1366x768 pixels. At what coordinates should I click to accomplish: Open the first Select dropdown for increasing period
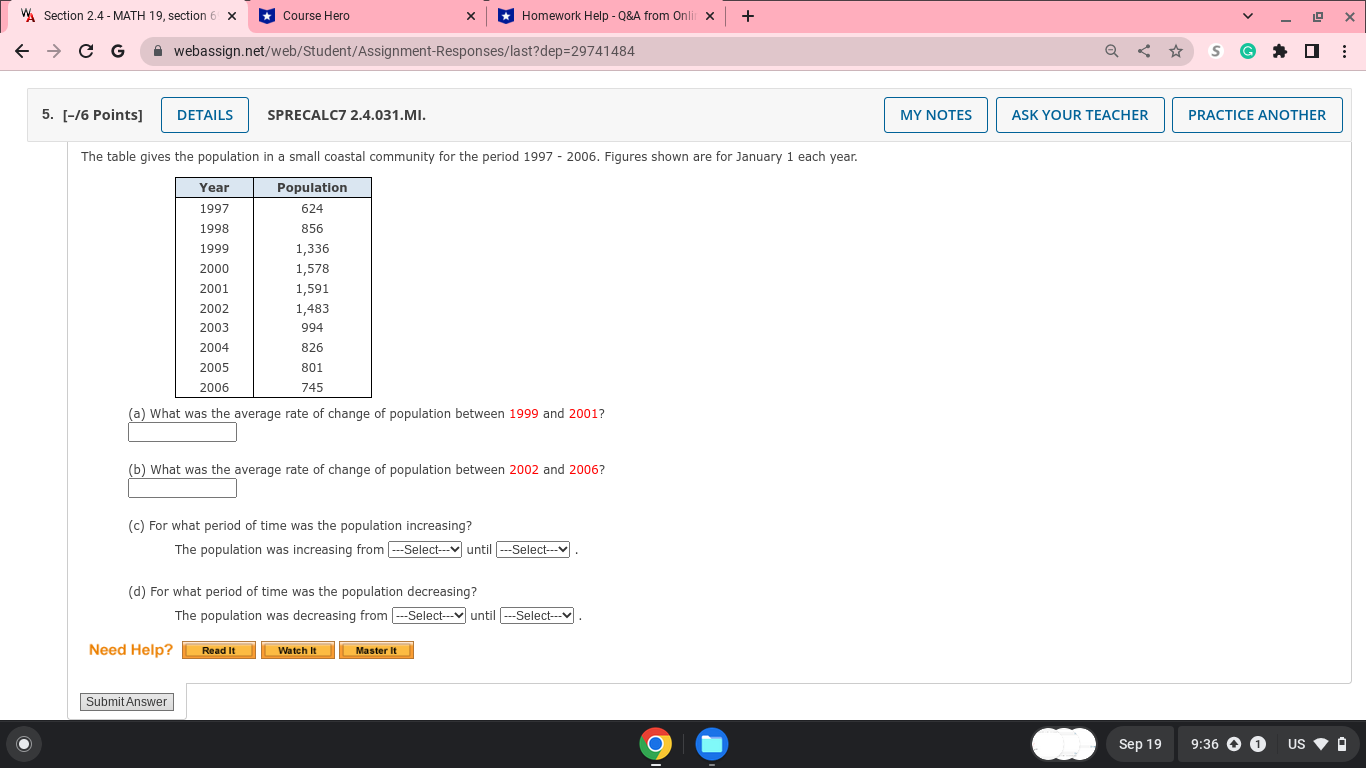[x=425, y=549]
